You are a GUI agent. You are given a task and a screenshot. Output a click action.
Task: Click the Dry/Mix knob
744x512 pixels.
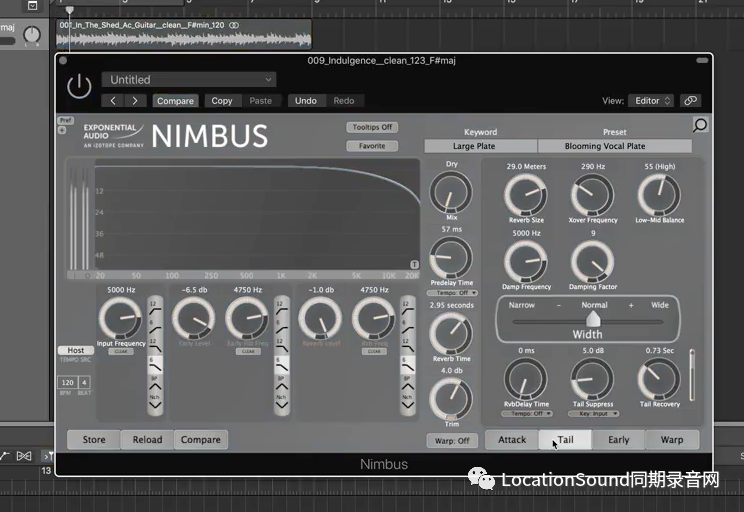click(451, 192)
